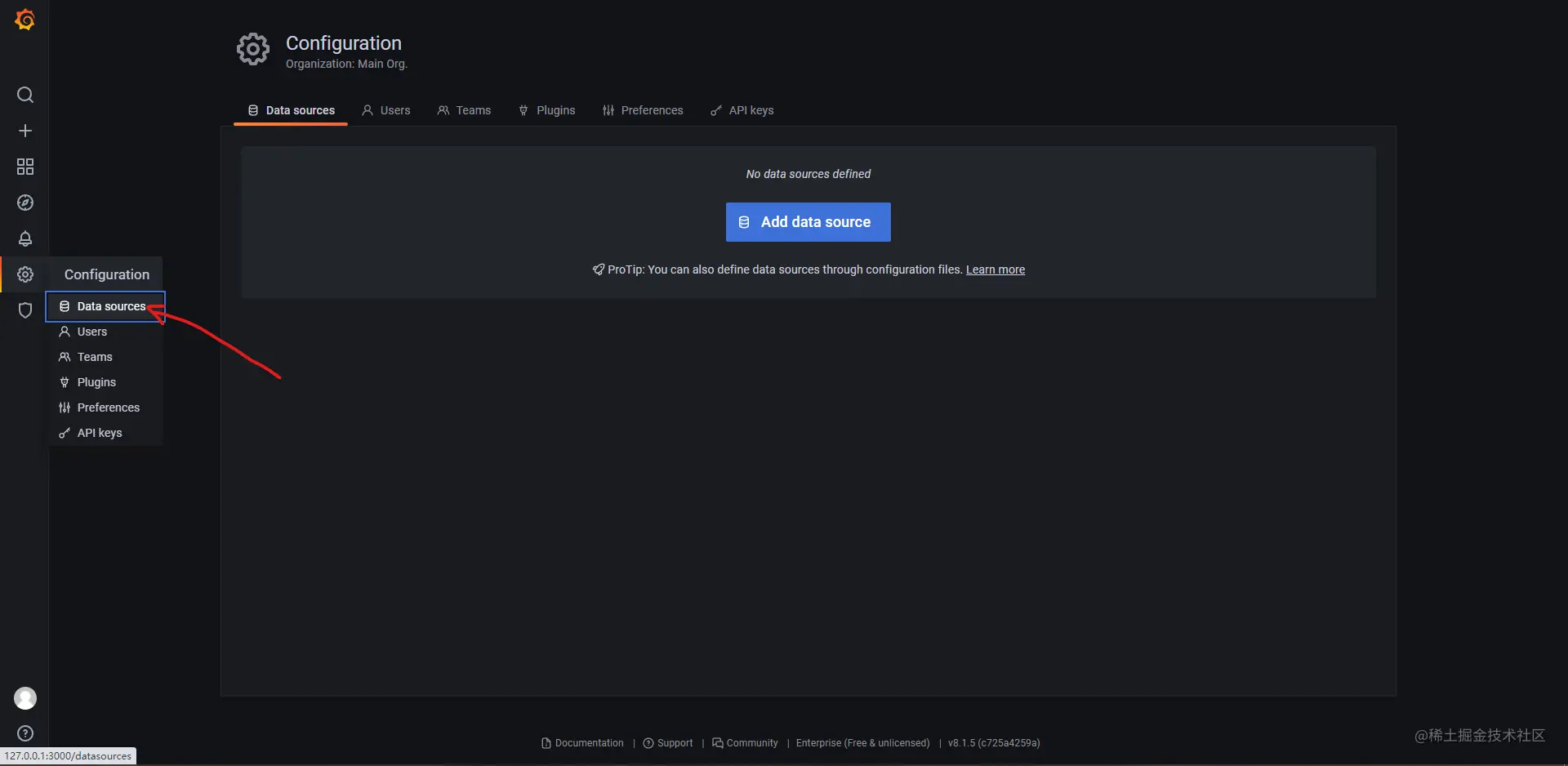Switch to the Teams tab
The image size is (1568, 766).
(464, 110)
